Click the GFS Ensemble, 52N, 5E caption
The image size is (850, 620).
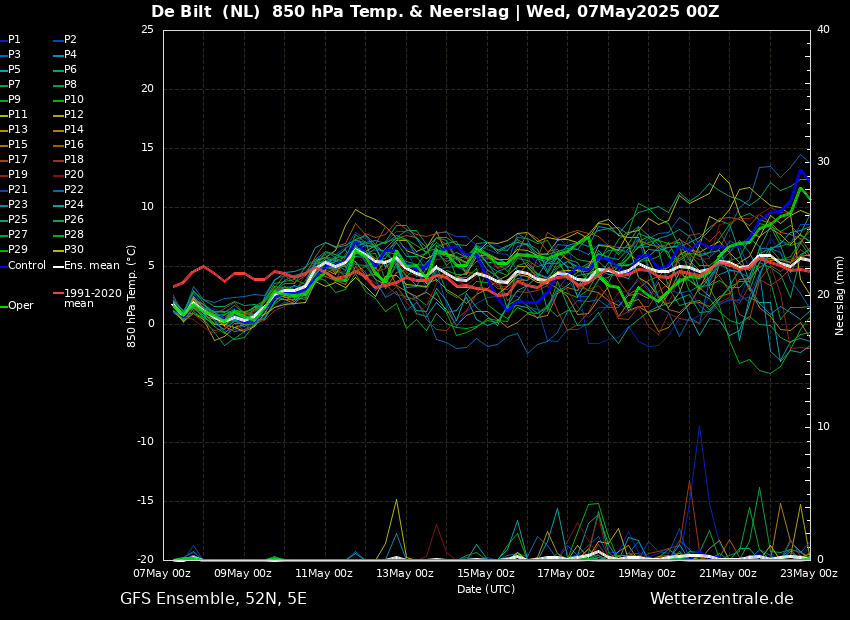pos(214,599)
